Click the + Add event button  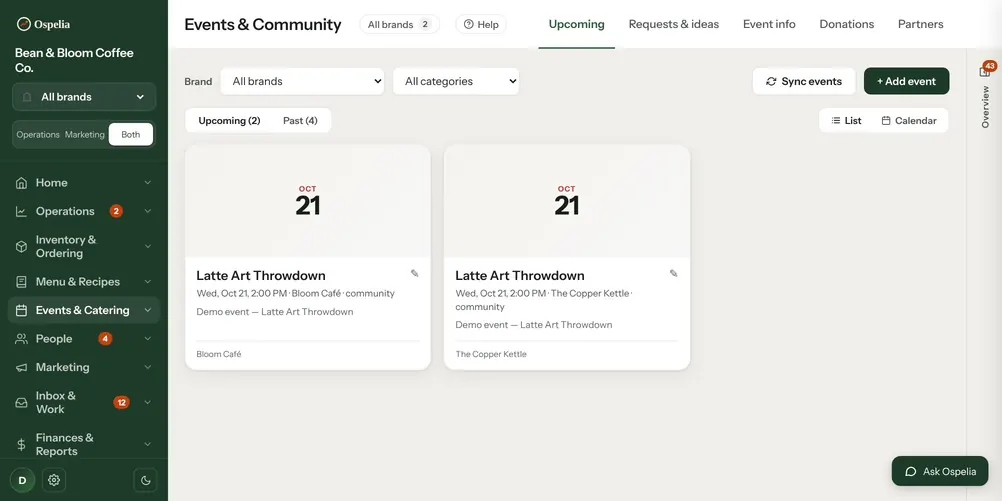[906, 81]
